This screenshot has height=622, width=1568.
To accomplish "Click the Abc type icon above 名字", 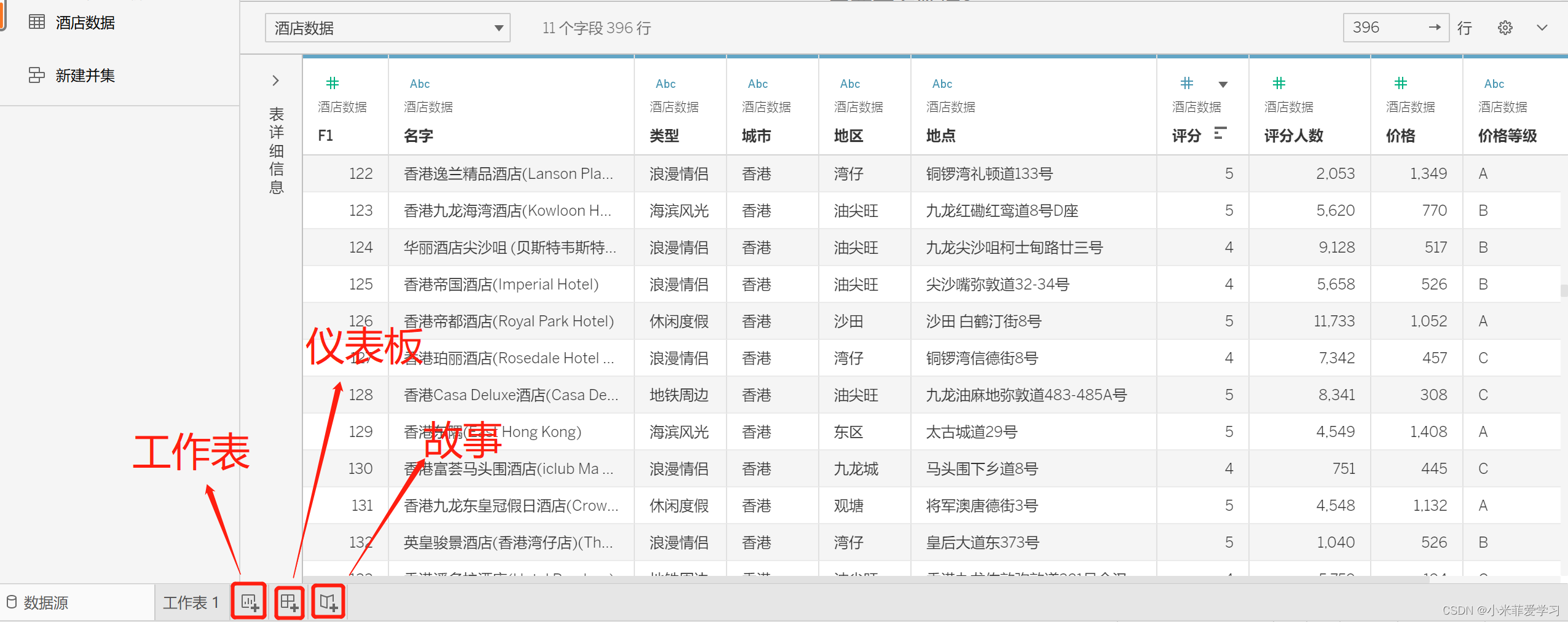I will (420, 84).
